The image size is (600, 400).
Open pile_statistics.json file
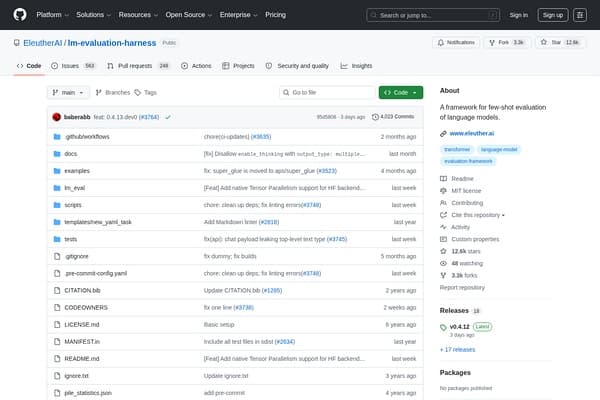coord(88,393)
